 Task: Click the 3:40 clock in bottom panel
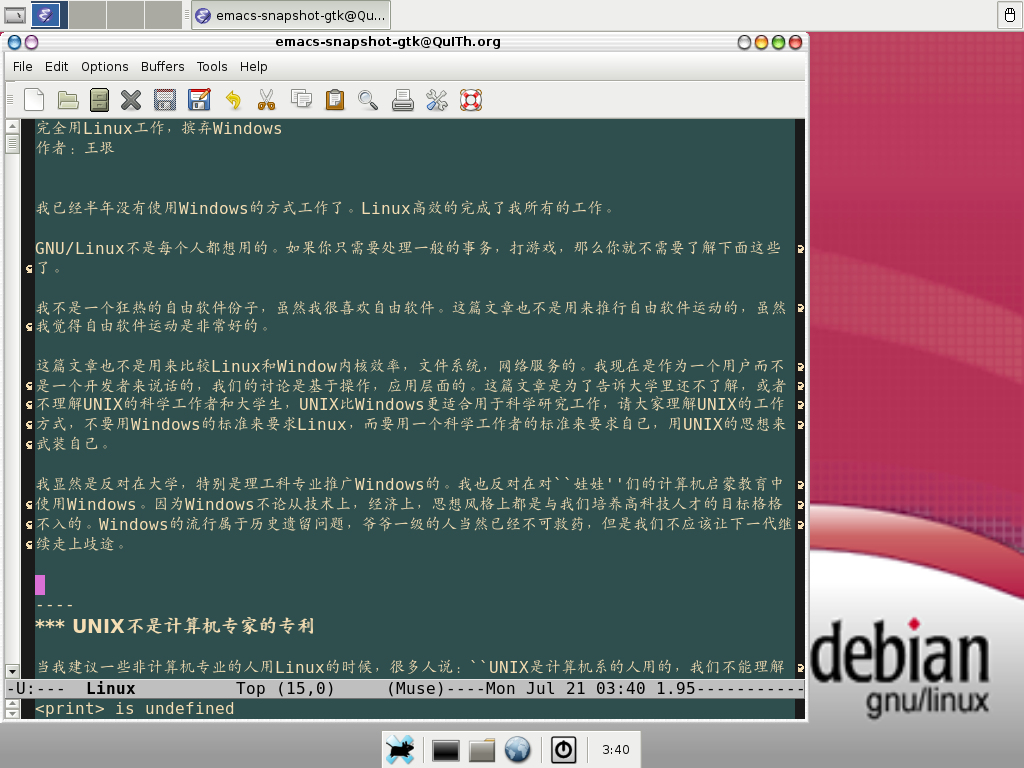[x=616, y=750]
